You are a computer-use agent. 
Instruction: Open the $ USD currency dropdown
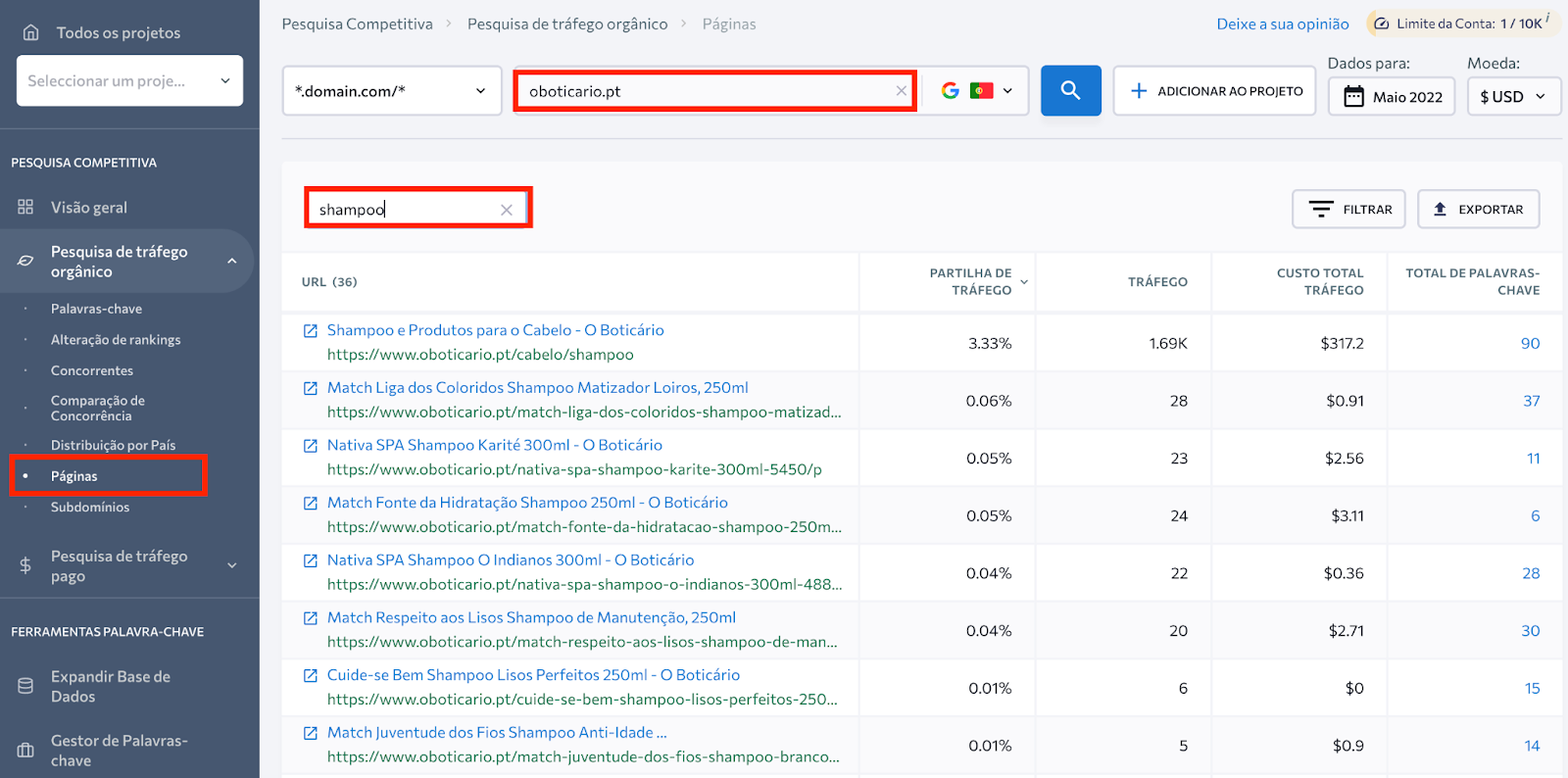(1513, 96)
